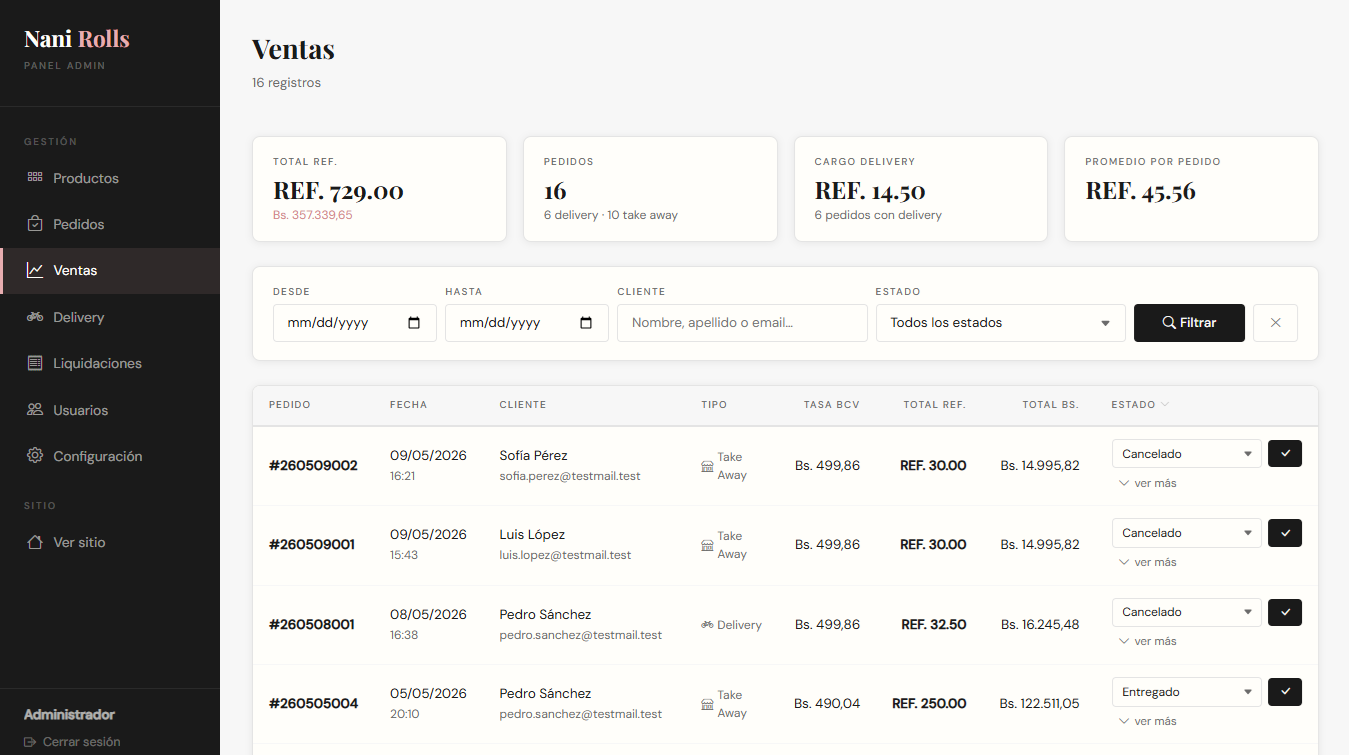Open Liquidaciones via its ledger icon
The width and height of the screenshot is (1349, 755).
[35, 363]
